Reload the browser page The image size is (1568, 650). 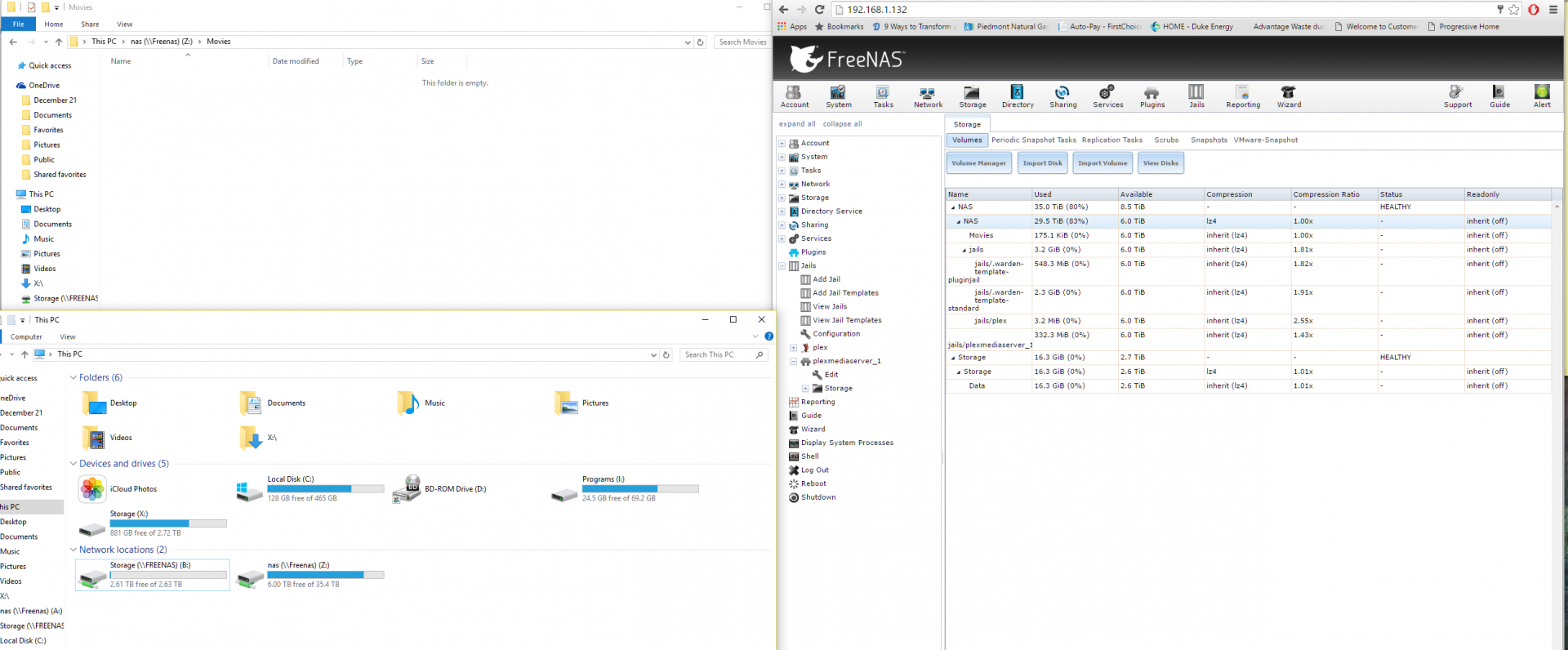click(819, 10)
